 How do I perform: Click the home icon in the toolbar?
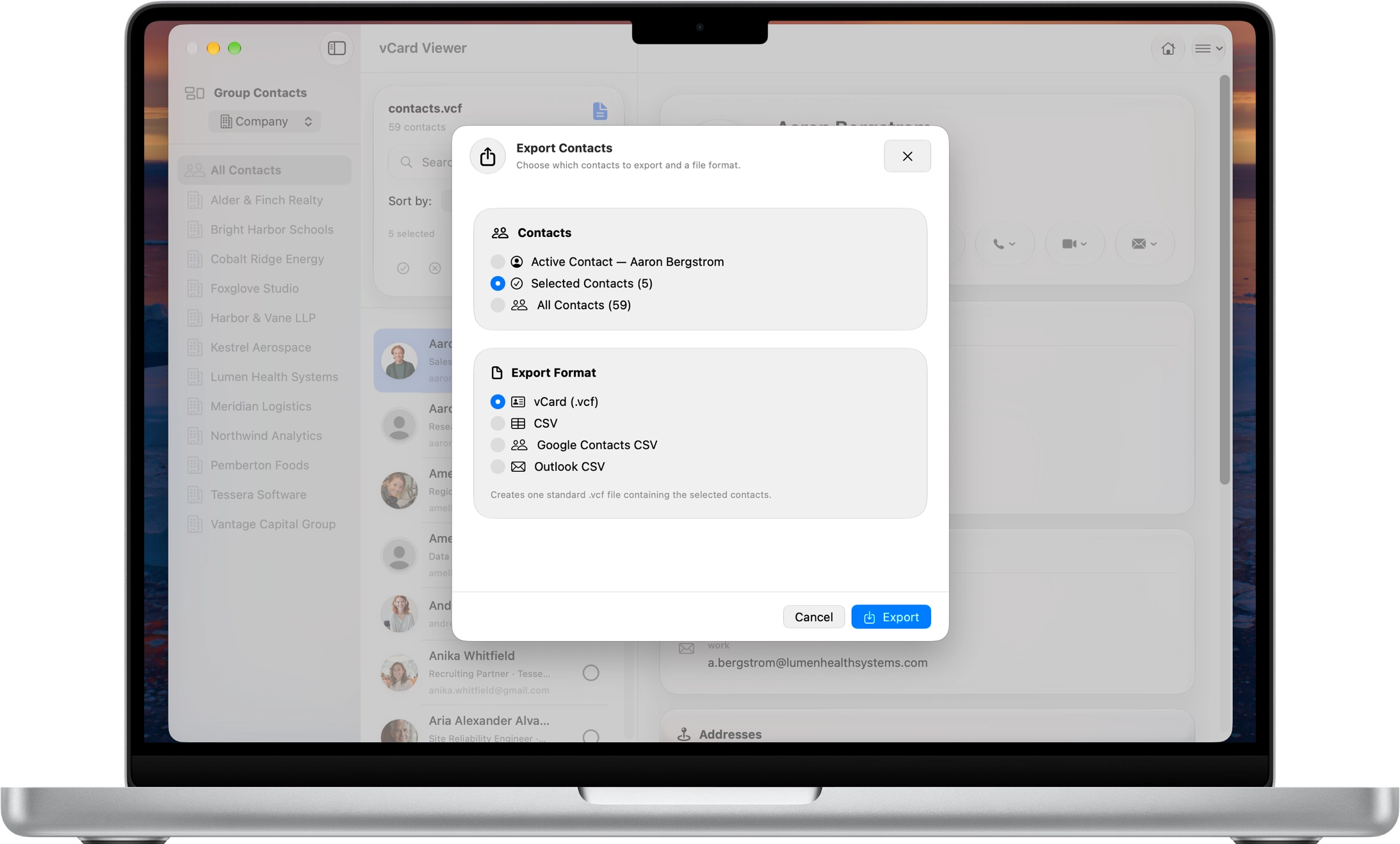click(x=1168, y=48)
